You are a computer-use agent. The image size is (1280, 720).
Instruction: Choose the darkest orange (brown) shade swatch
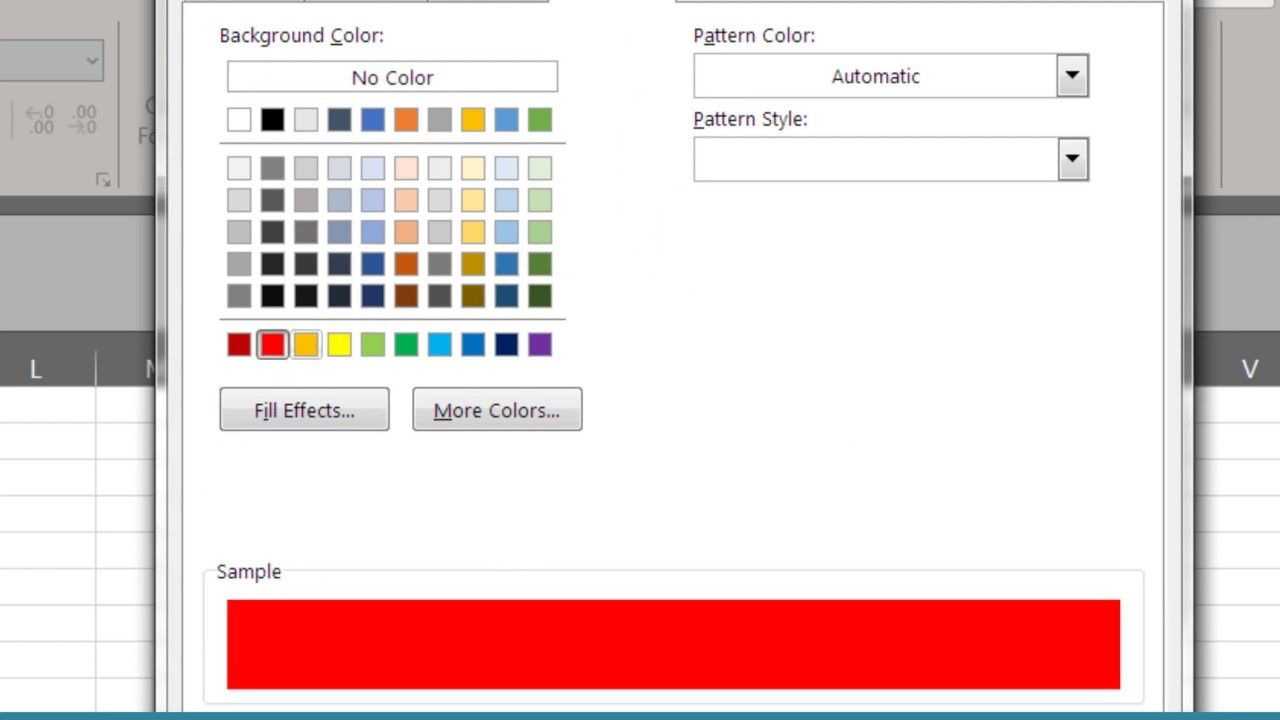406,296
